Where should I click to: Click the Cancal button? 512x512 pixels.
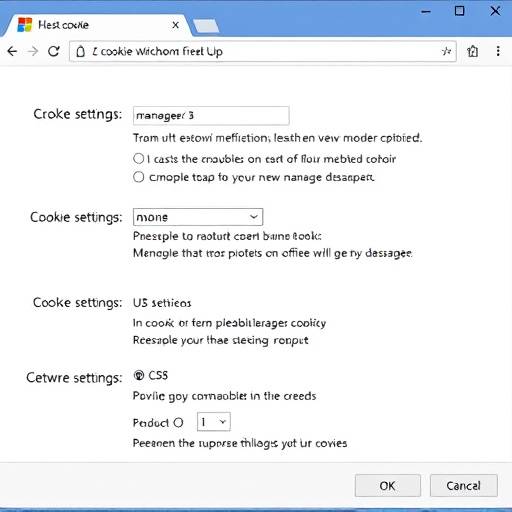tap(464, 486)
